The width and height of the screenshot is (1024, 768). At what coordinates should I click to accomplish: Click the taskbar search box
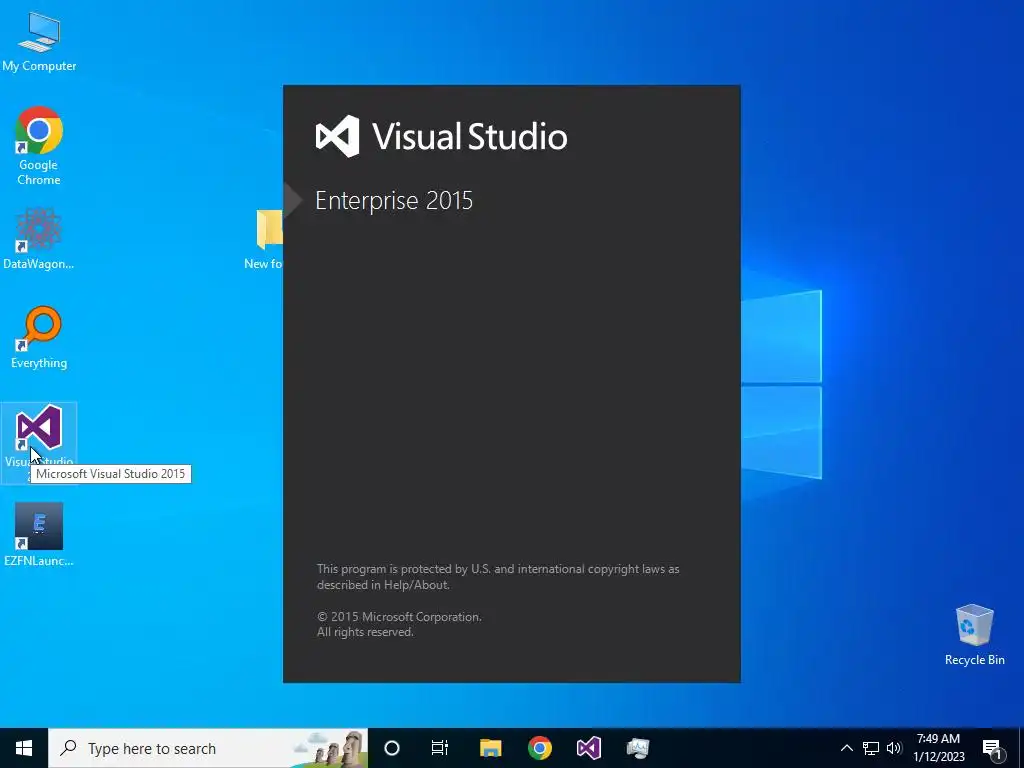208,748
